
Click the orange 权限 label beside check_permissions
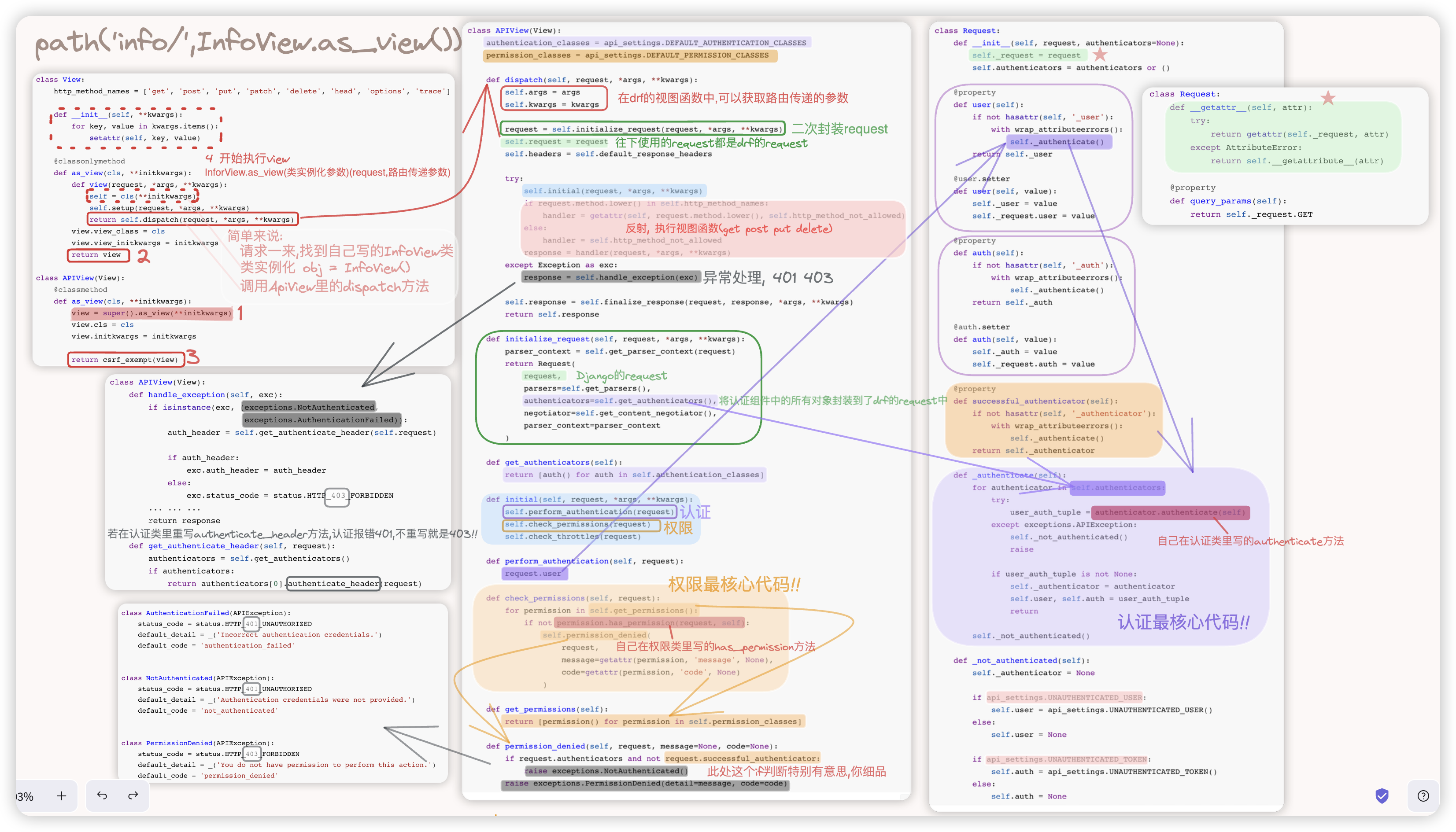(678, 528)
